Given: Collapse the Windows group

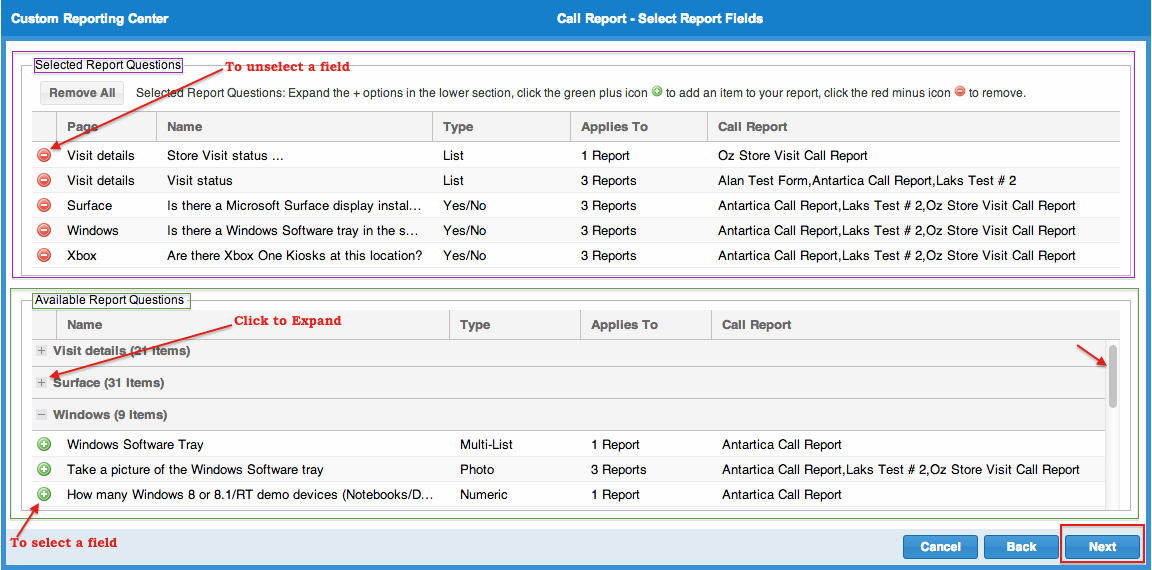Looking at the screenshot, I should point(41,415).
